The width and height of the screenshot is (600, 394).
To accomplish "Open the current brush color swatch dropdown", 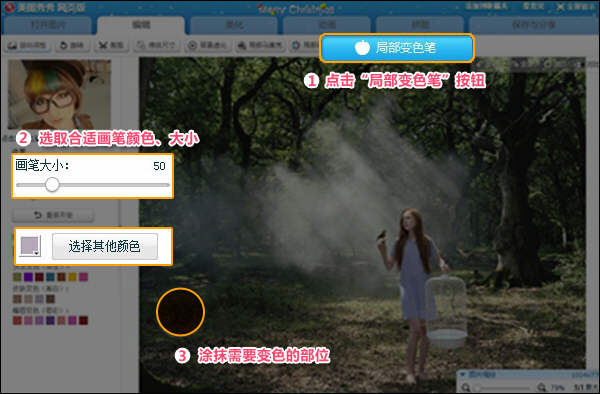I will (30, 246).
